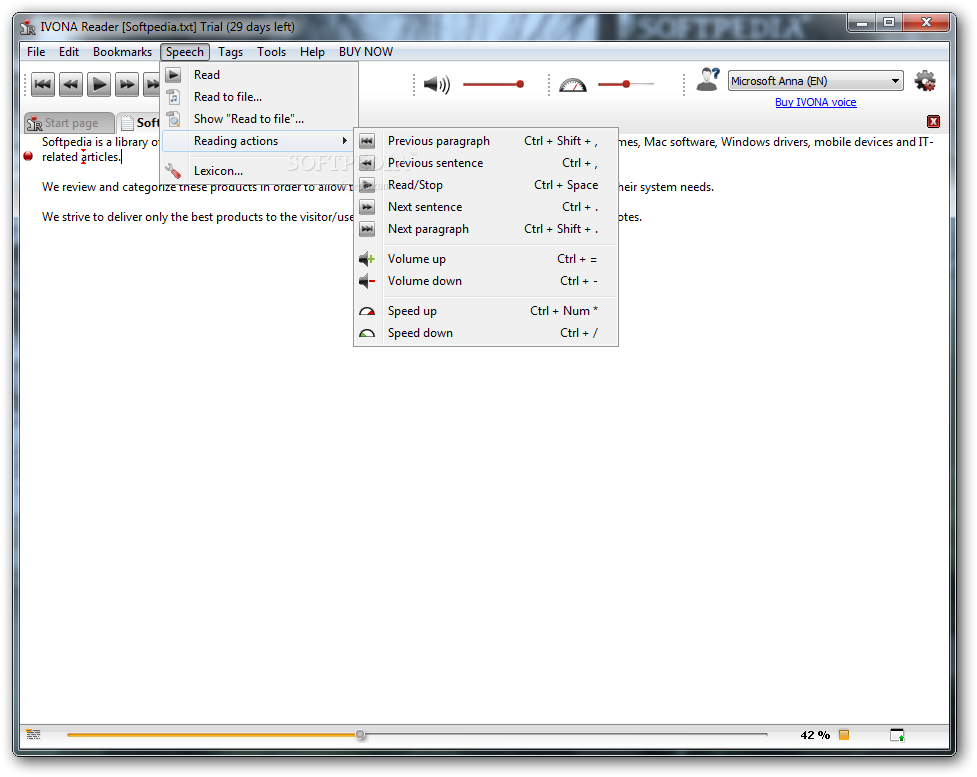
Task: Click the Speed down gauge icon
Action: (367, 333)
